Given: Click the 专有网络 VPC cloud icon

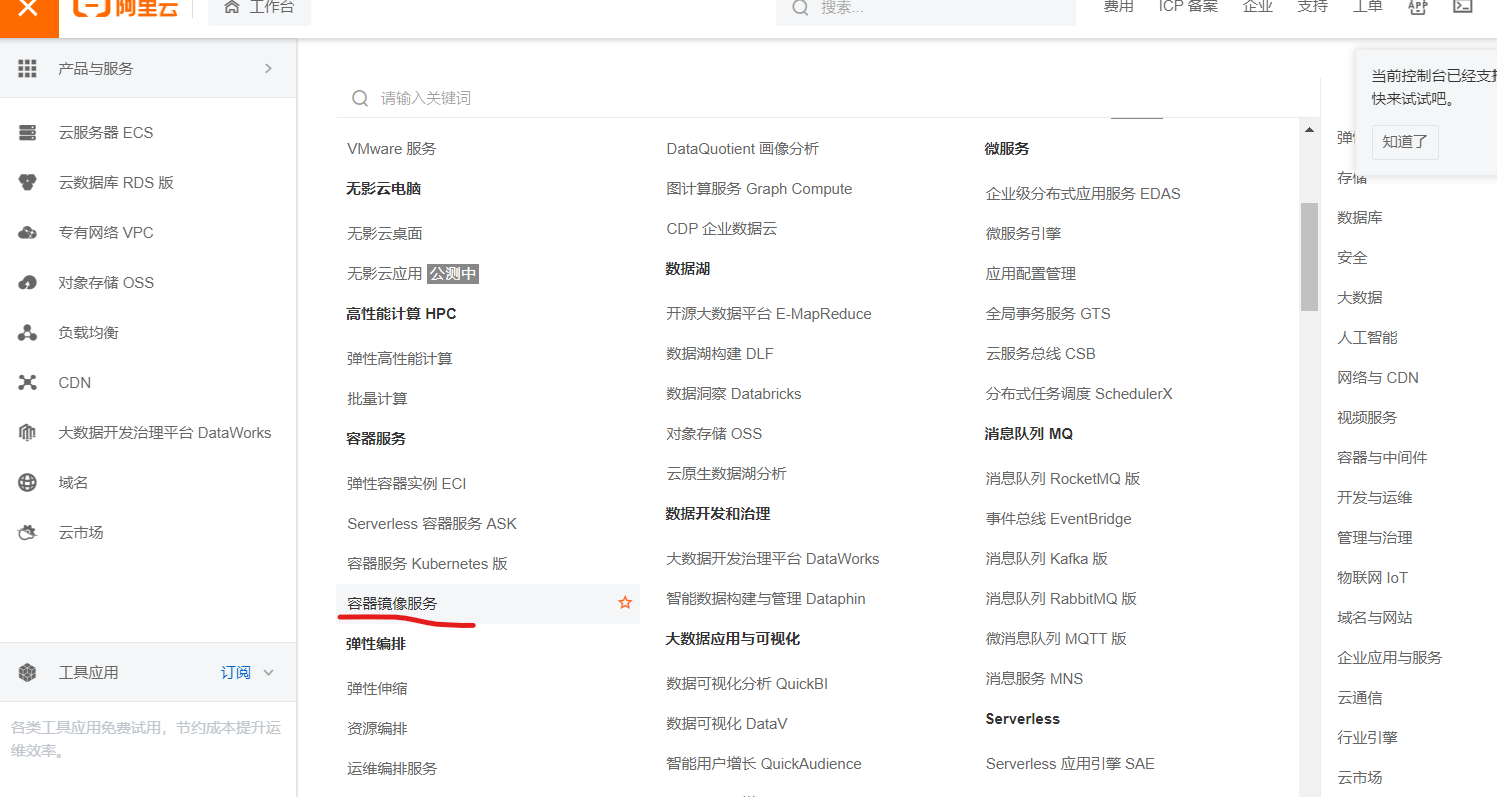Looking at the screenshot, I should coord(28,233).
